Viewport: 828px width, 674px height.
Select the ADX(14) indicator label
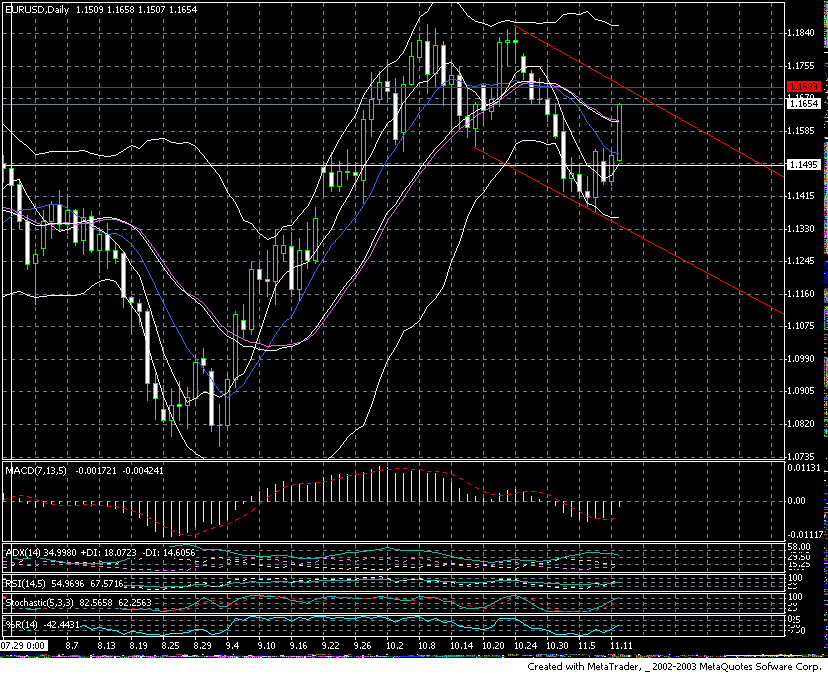pyautogui.click(x=23, y=553)
